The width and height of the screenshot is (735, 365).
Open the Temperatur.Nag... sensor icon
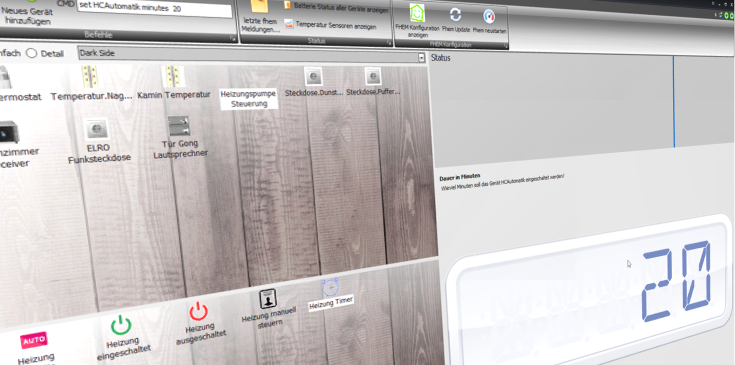90,77
